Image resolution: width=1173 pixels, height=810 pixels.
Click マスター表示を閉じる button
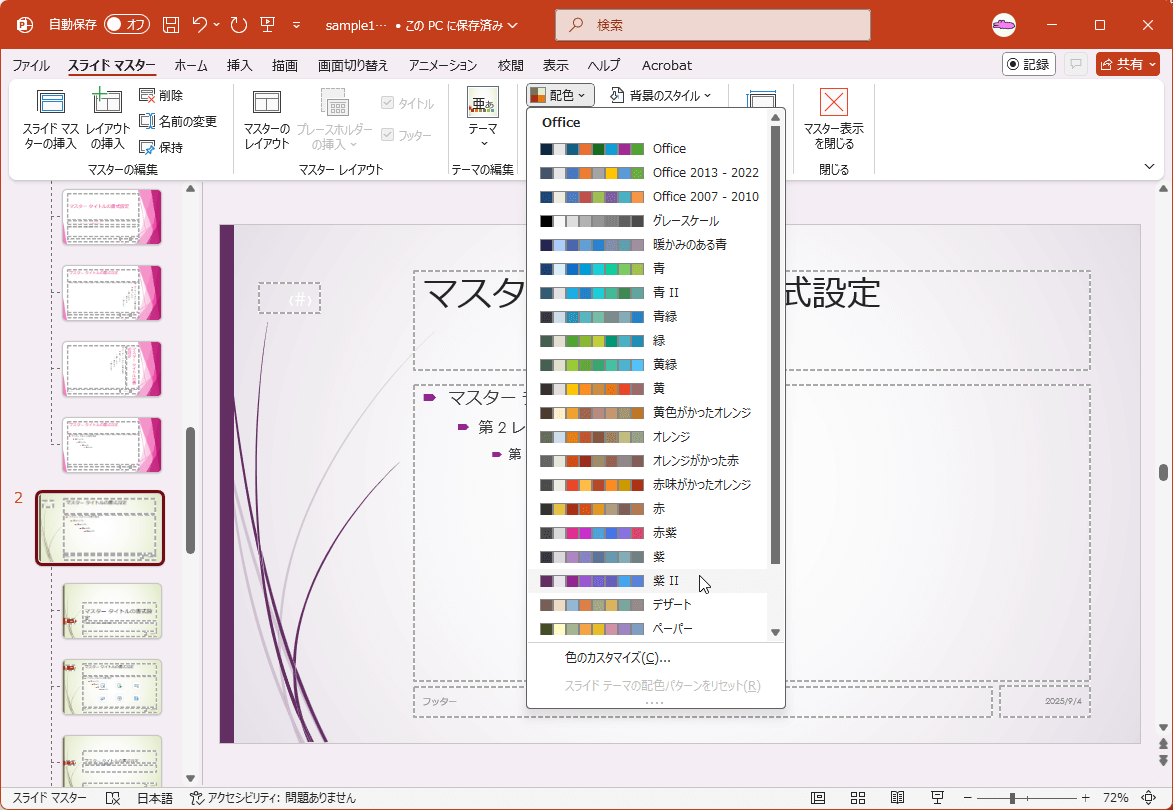833,120
